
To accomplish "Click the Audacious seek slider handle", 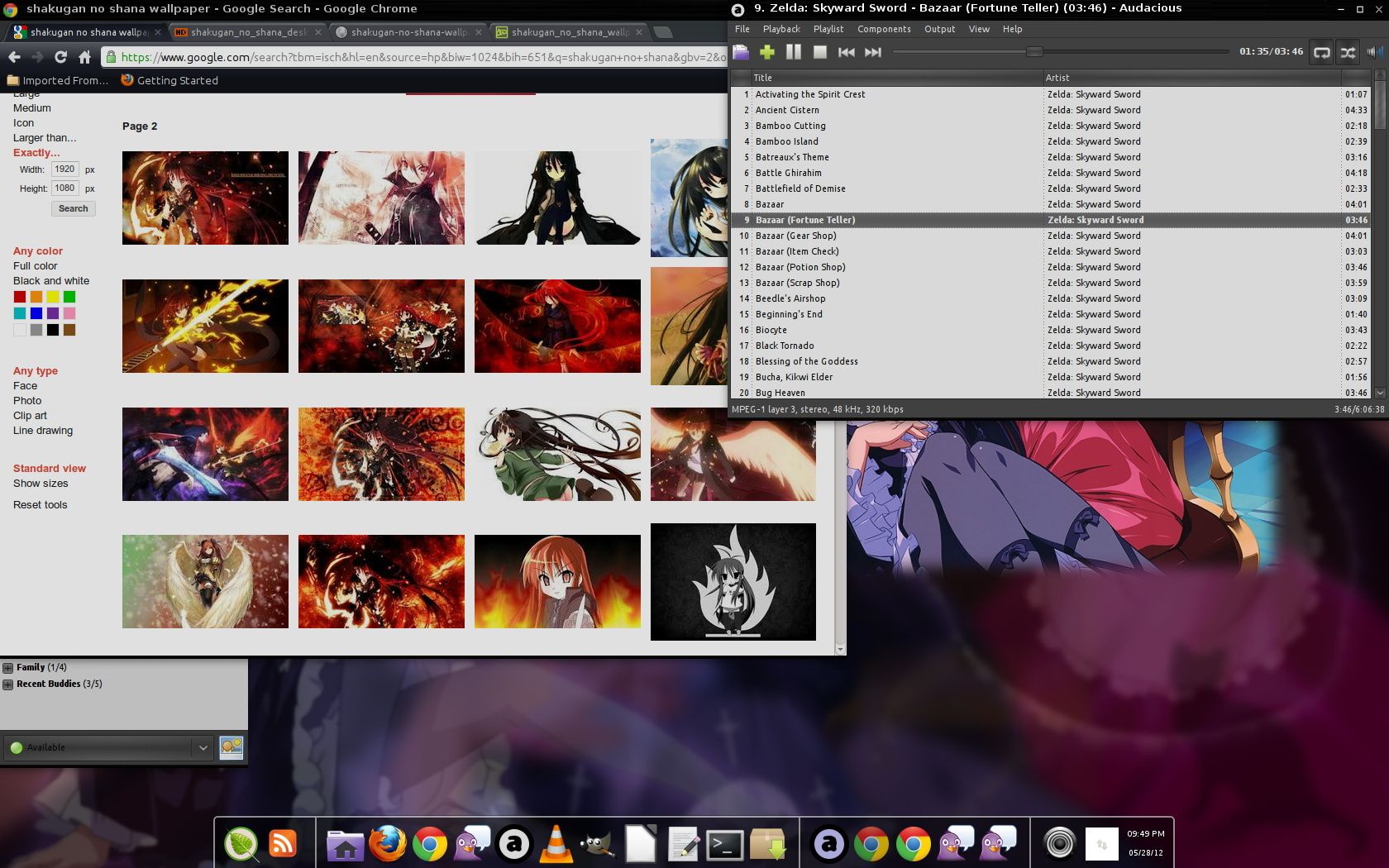I will click(1034, 51).
